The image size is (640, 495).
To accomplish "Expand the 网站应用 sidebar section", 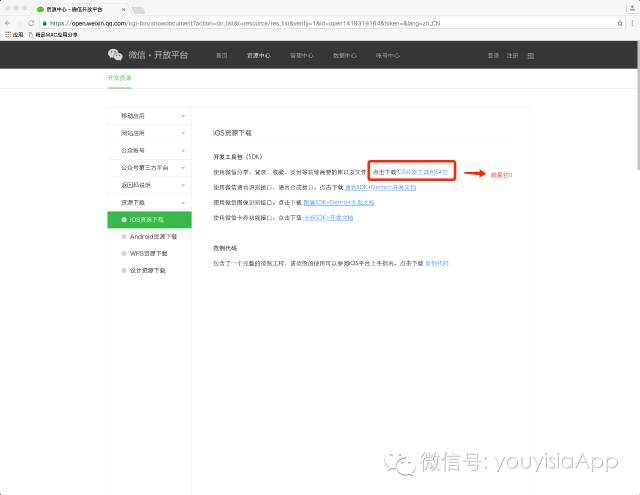I will 149,133.
